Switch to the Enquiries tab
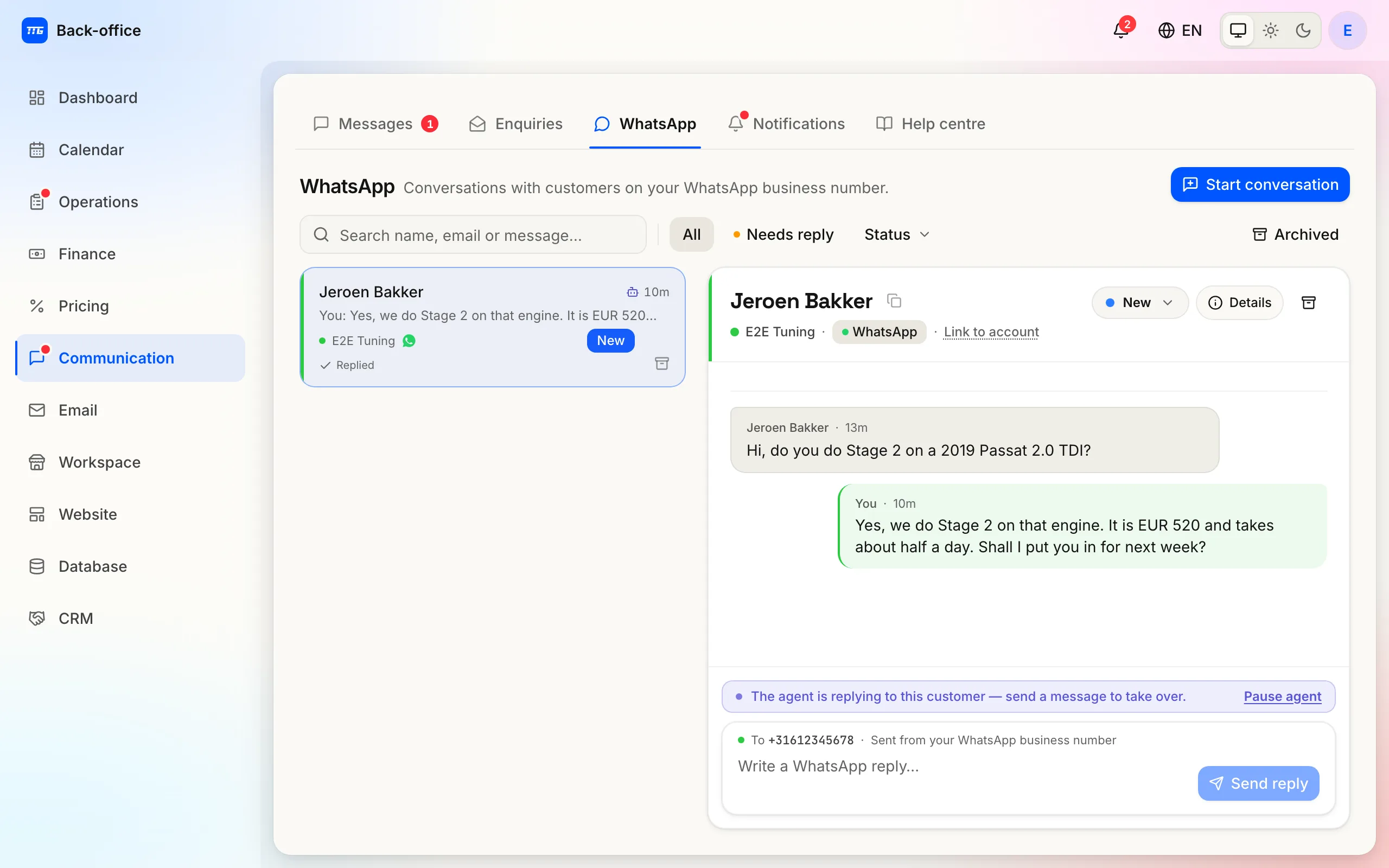This screenshot has width=1389, height=868. (515, 124)
